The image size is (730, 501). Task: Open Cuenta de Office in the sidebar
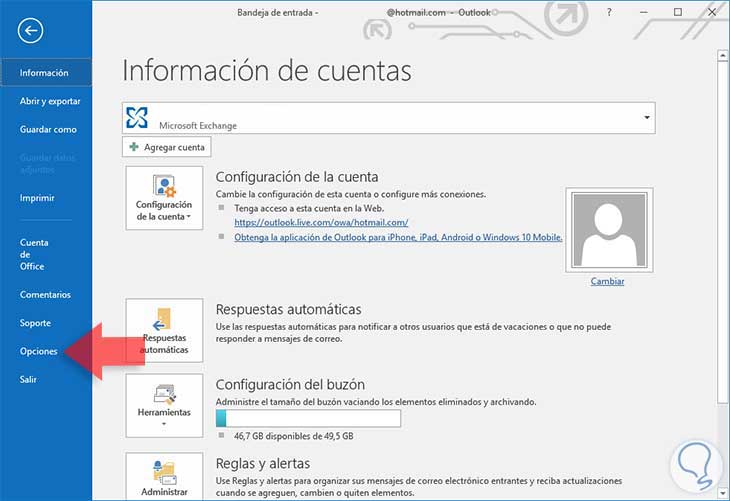coord(34,254)
